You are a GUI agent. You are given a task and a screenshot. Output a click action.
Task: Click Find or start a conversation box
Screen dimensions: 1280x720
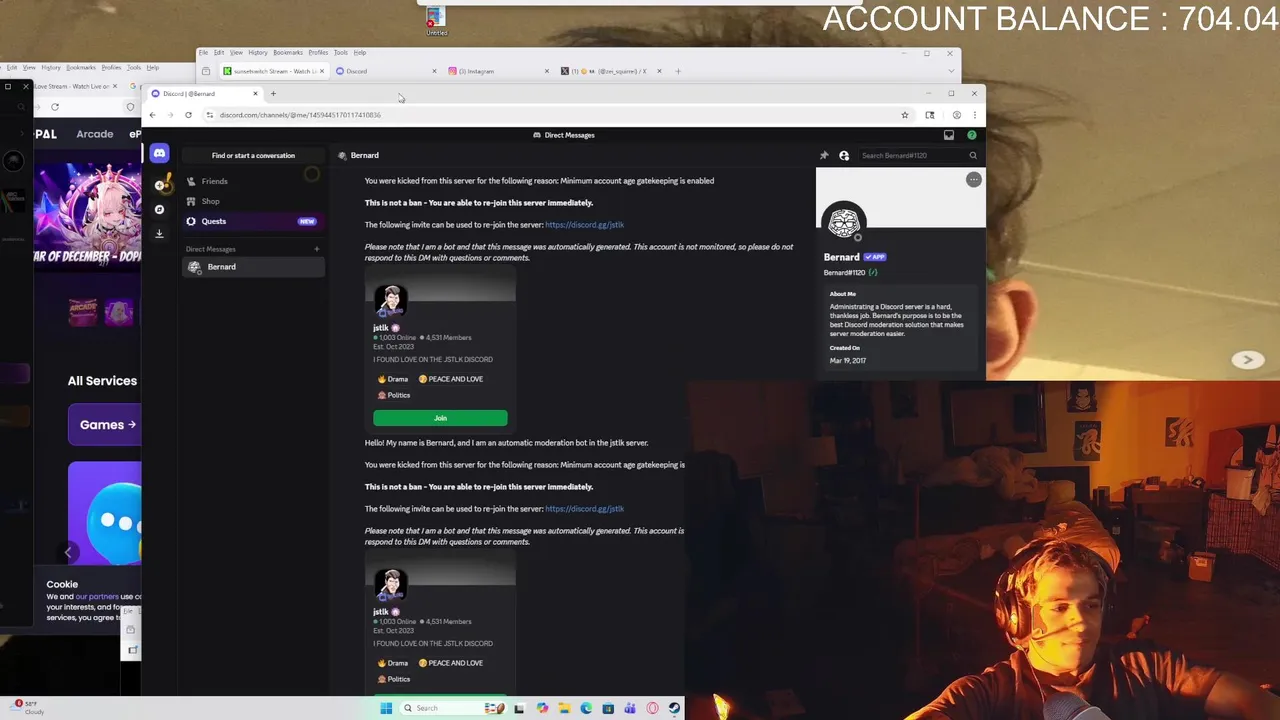(x=253, y=155)
